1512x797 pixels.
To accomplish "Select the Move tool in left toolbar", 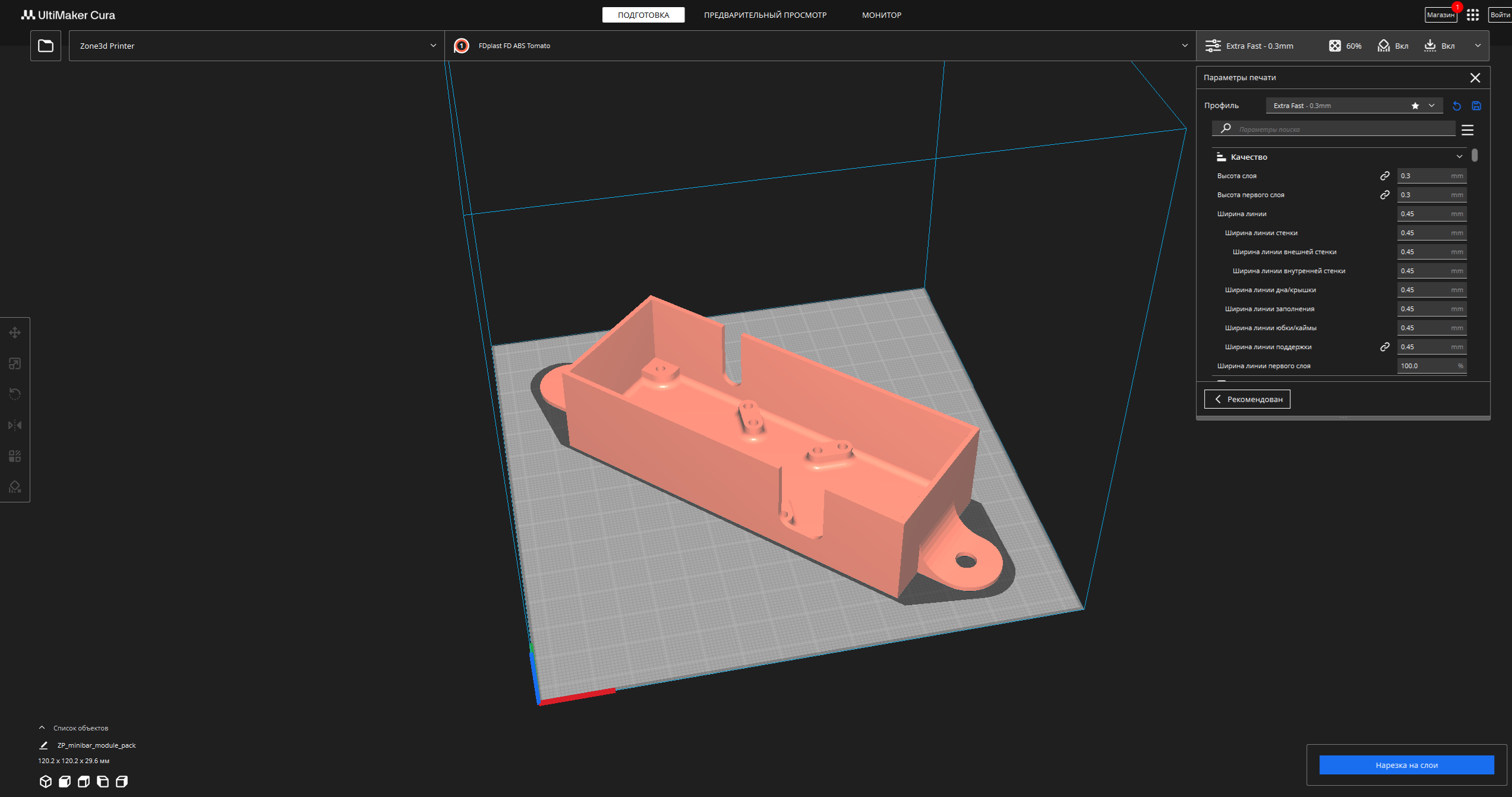I will [x=15, y=333].
